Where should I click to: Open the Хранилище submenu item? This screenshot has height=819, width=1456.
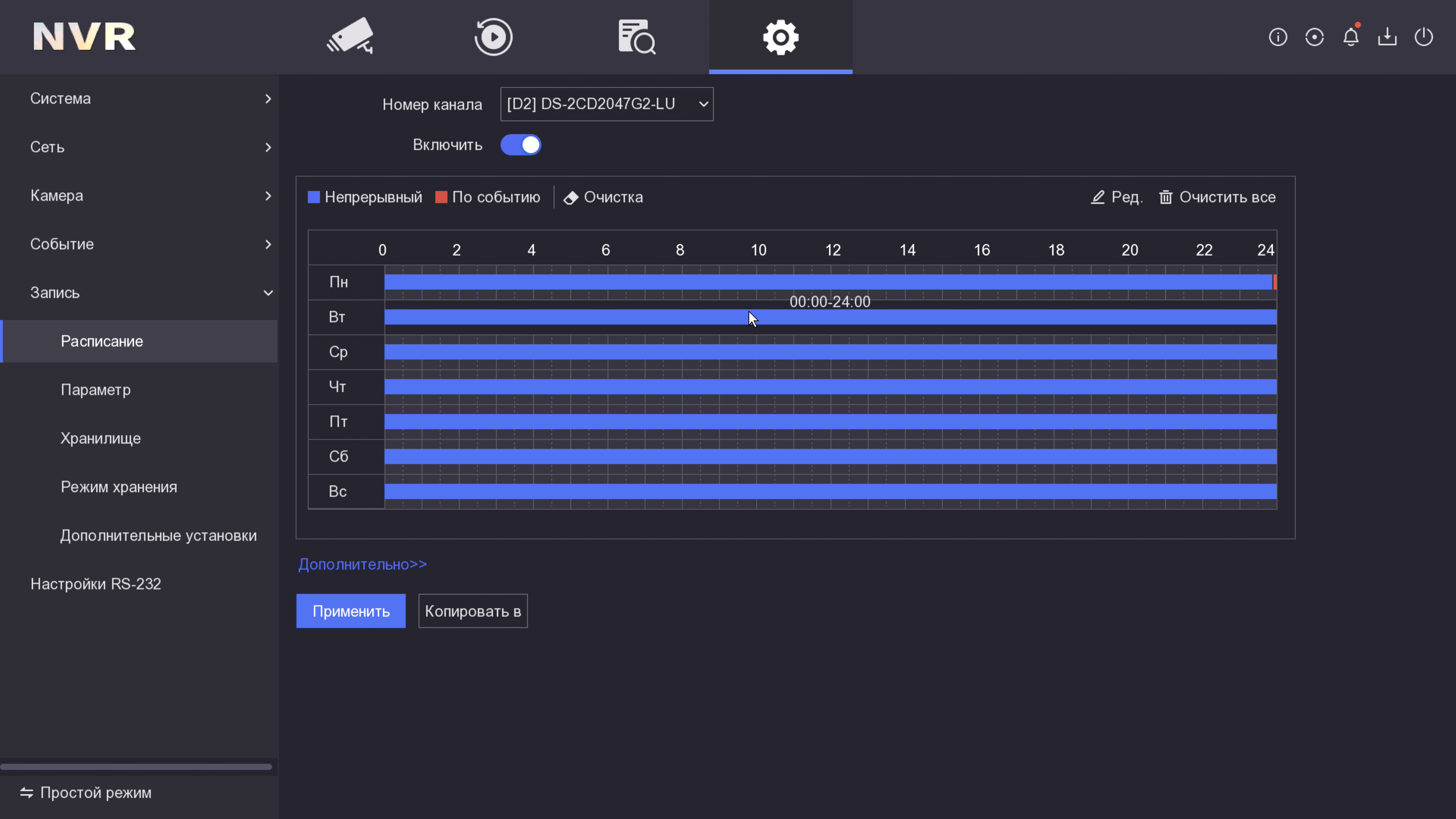click(100, 438)
